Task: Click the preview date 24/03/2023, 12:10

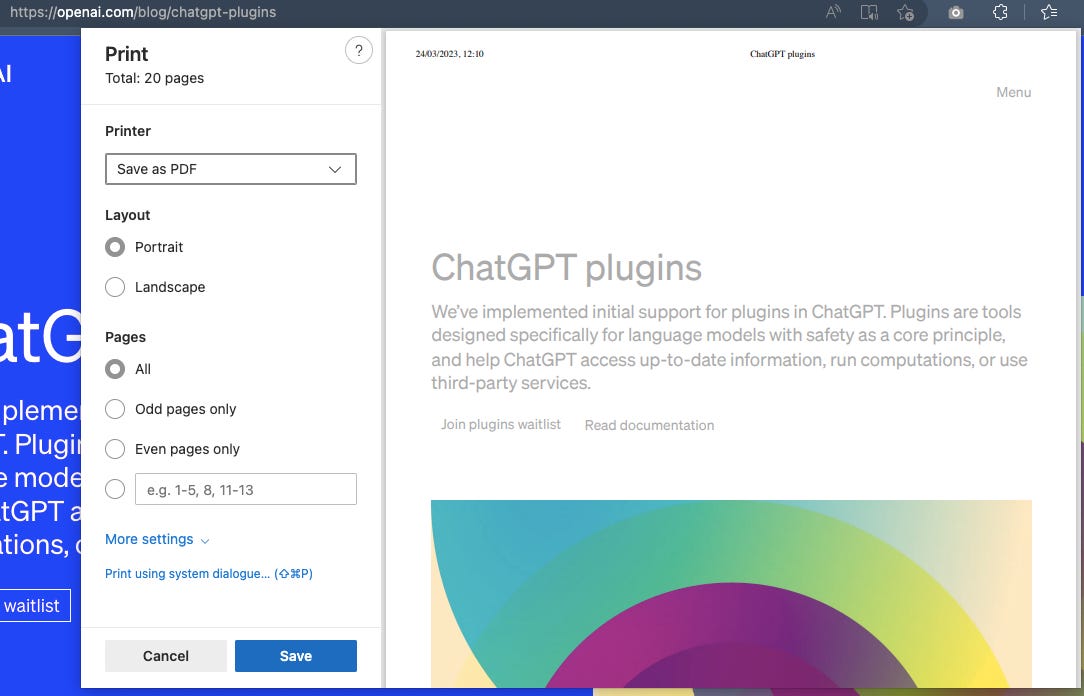Action: [x=449, y=54]
